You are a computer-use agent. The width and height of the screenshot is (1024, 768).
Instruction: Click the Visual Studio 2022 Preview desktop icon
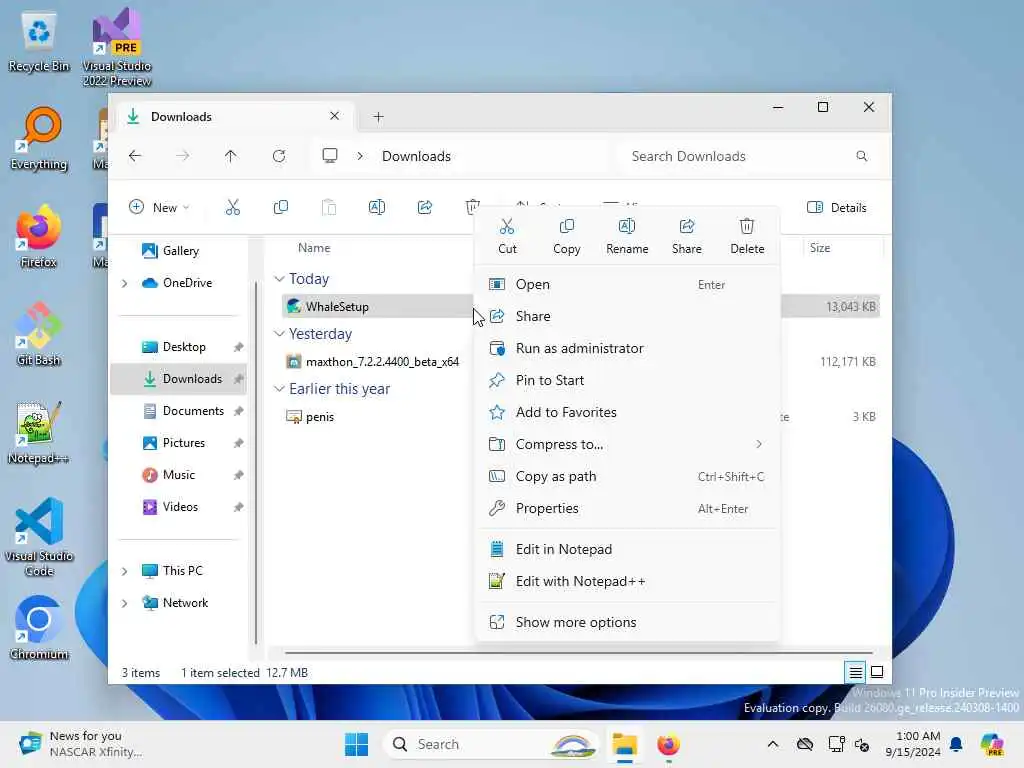(117, 47)
